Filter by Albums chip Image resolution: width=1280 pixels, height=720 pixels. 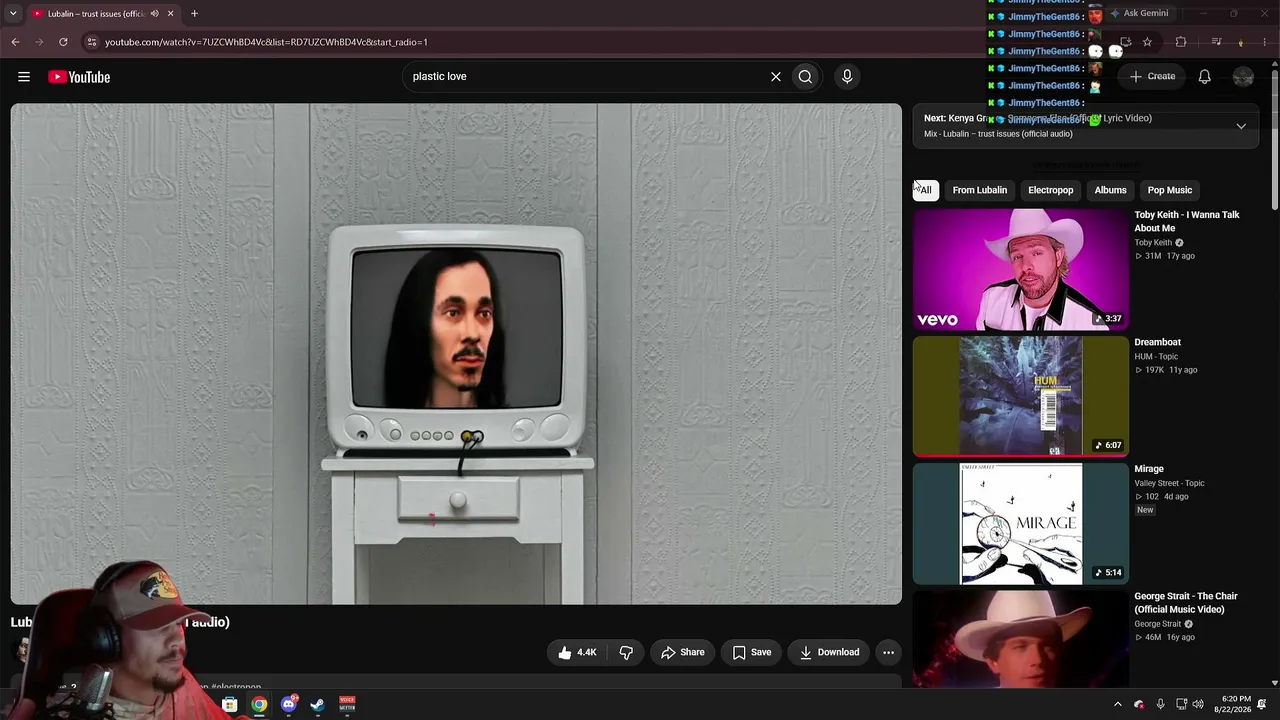[1110, 190]
